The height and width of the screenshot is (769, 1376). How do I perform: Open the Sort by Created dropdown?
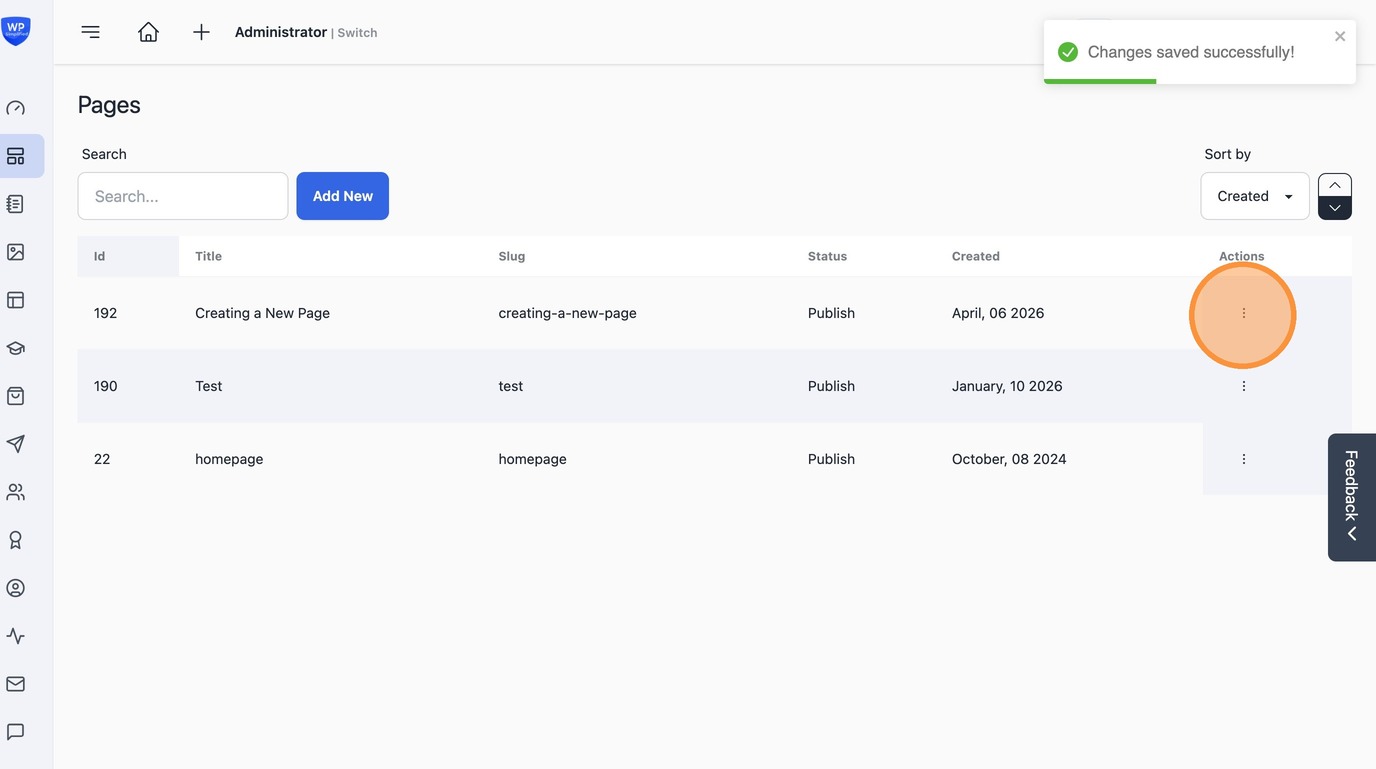pos(1255,196)
